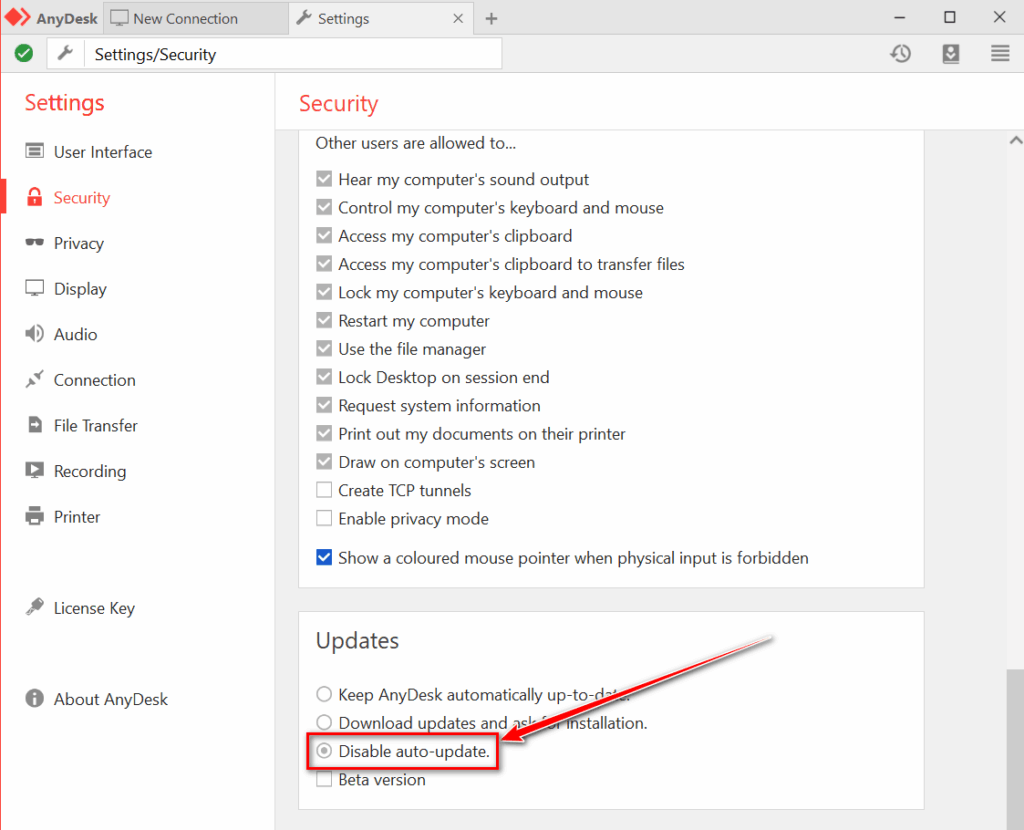Open the Recording settings section
The width and height of the screenshot is (1024, 830).
[89, 471]
